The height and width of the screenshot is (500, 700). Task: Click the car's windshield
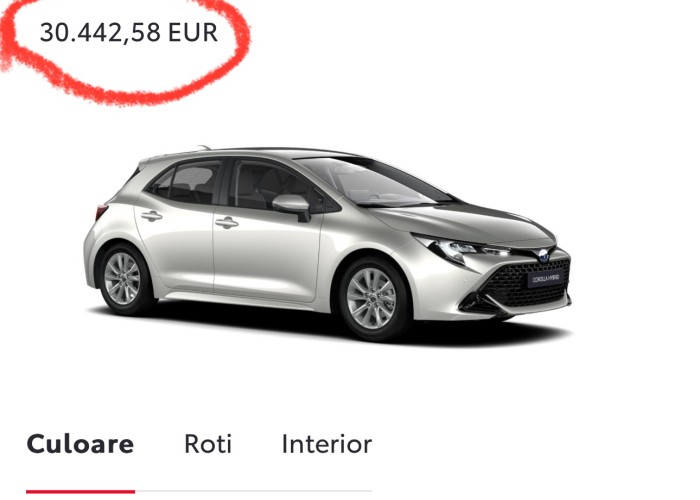pyautogui.click(x=375, y=182)
